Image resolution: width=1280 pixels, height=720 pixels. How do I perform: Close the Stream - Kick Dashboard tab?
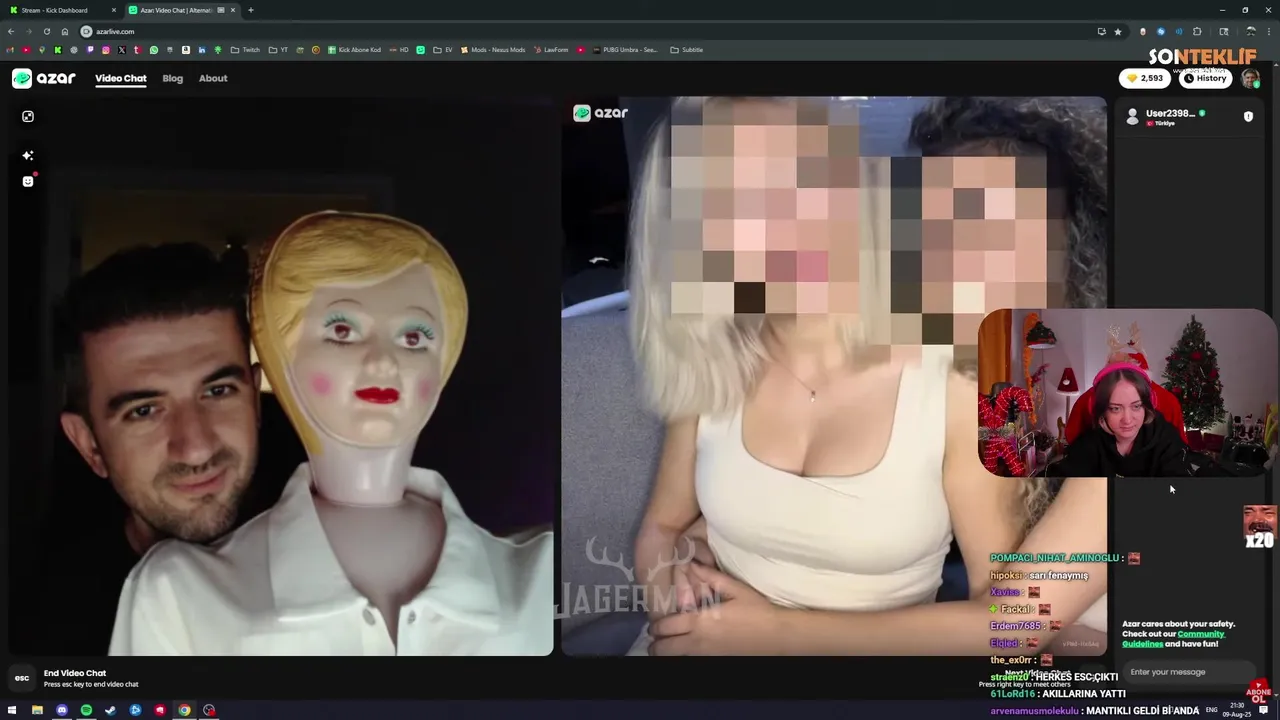[x=114, y=10]
